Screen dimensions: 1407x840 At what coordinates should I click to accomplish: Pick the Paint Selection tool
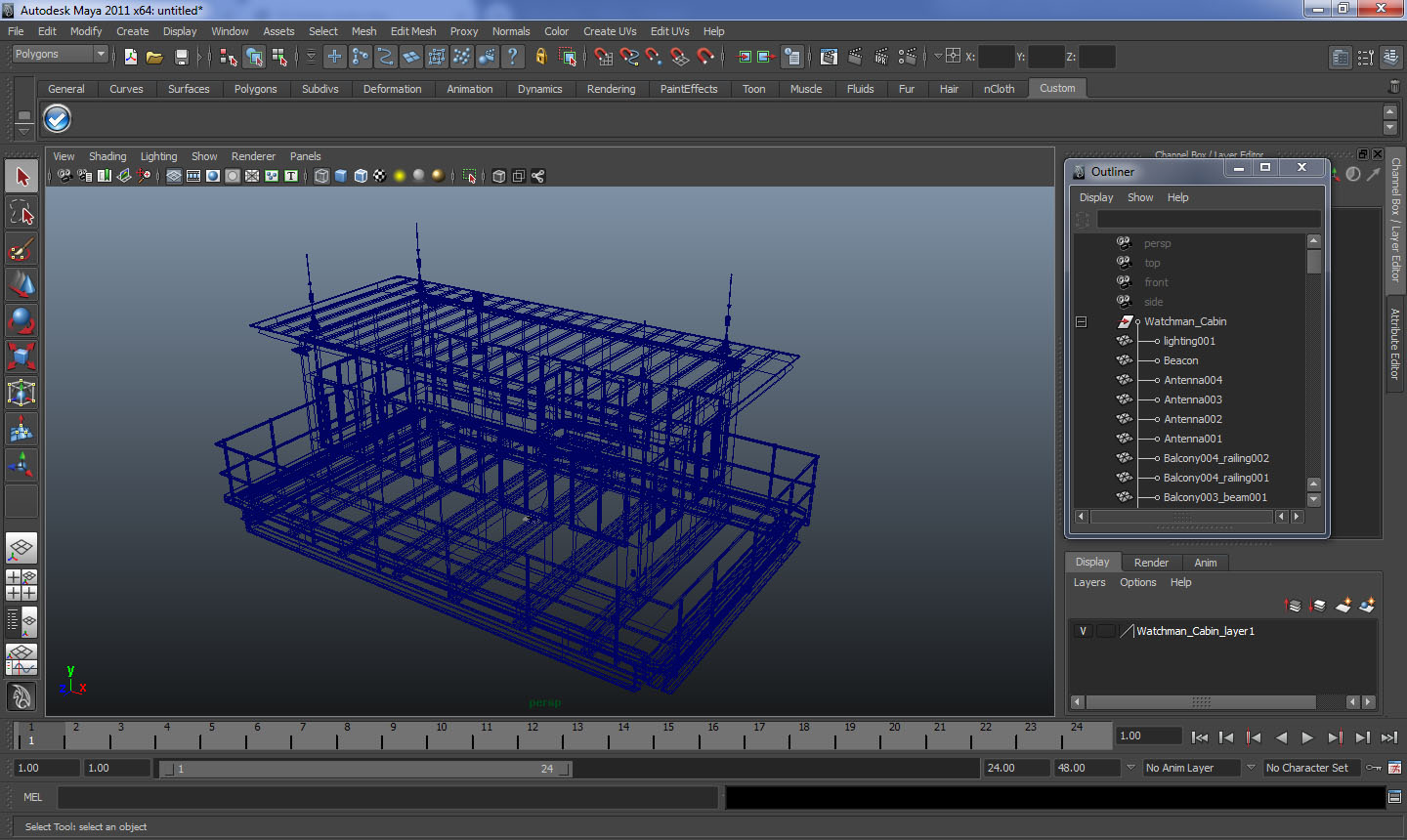pyautogui.click(x=21, y=249)
